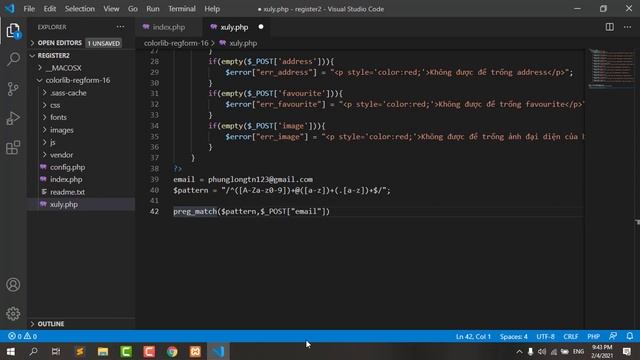The image size is (640, 360).
Task: Open the Go menu
Action: (133, 9)
